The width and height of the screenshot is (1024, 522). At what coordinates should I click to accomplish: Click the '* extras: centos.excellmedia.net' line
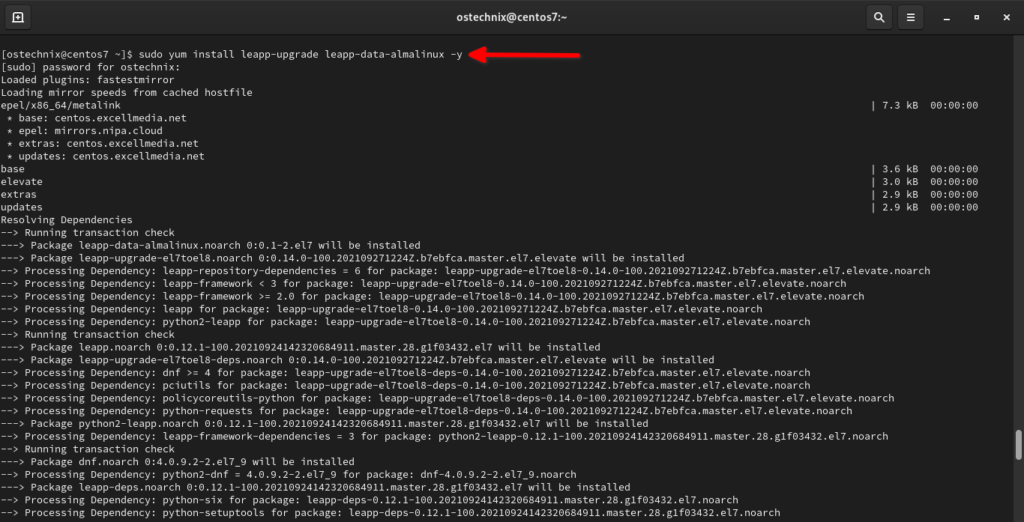click(103, 144)
